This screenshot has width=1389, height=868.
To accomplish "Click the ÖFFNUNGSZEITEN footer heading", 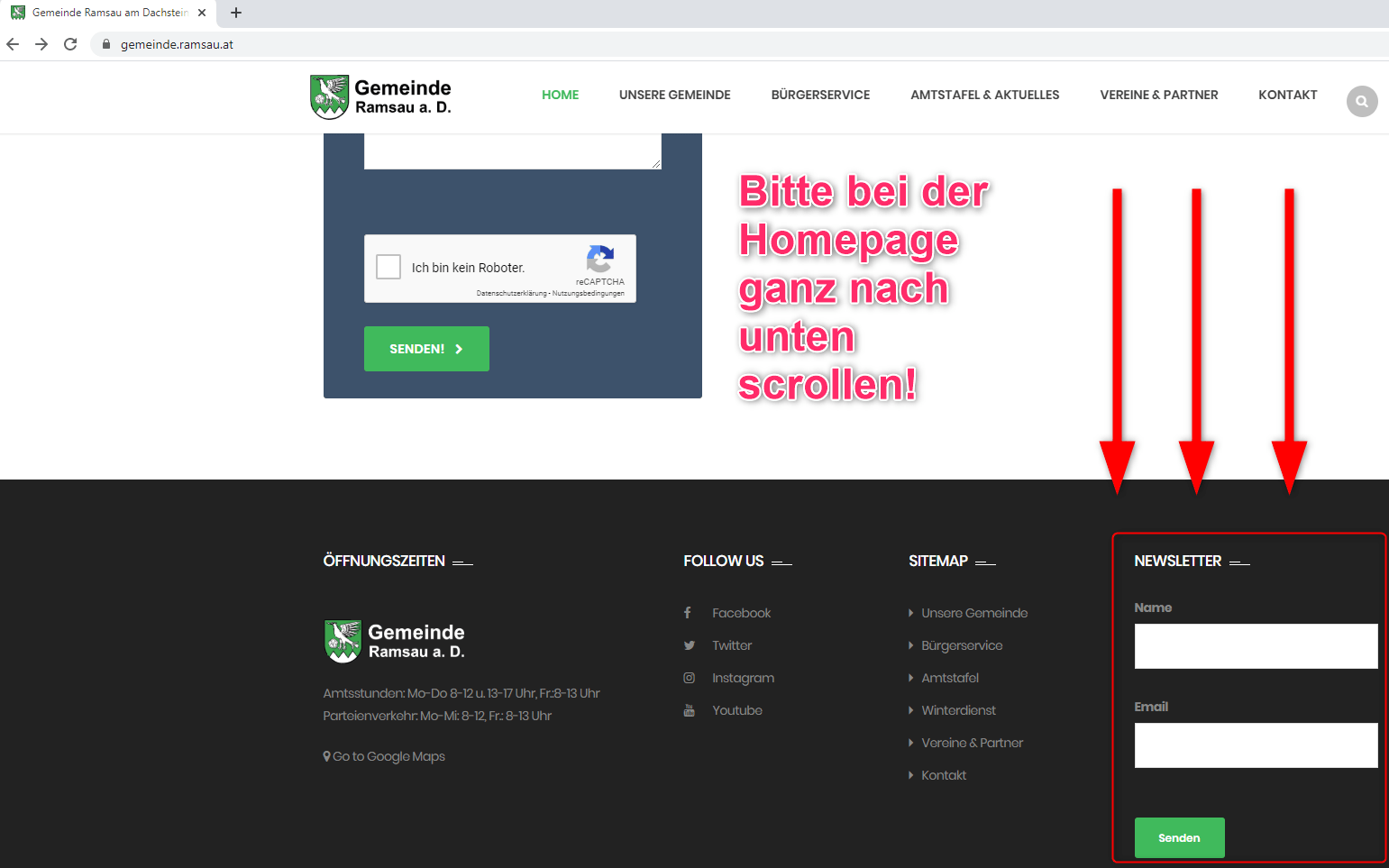I will tap(384, 561).
